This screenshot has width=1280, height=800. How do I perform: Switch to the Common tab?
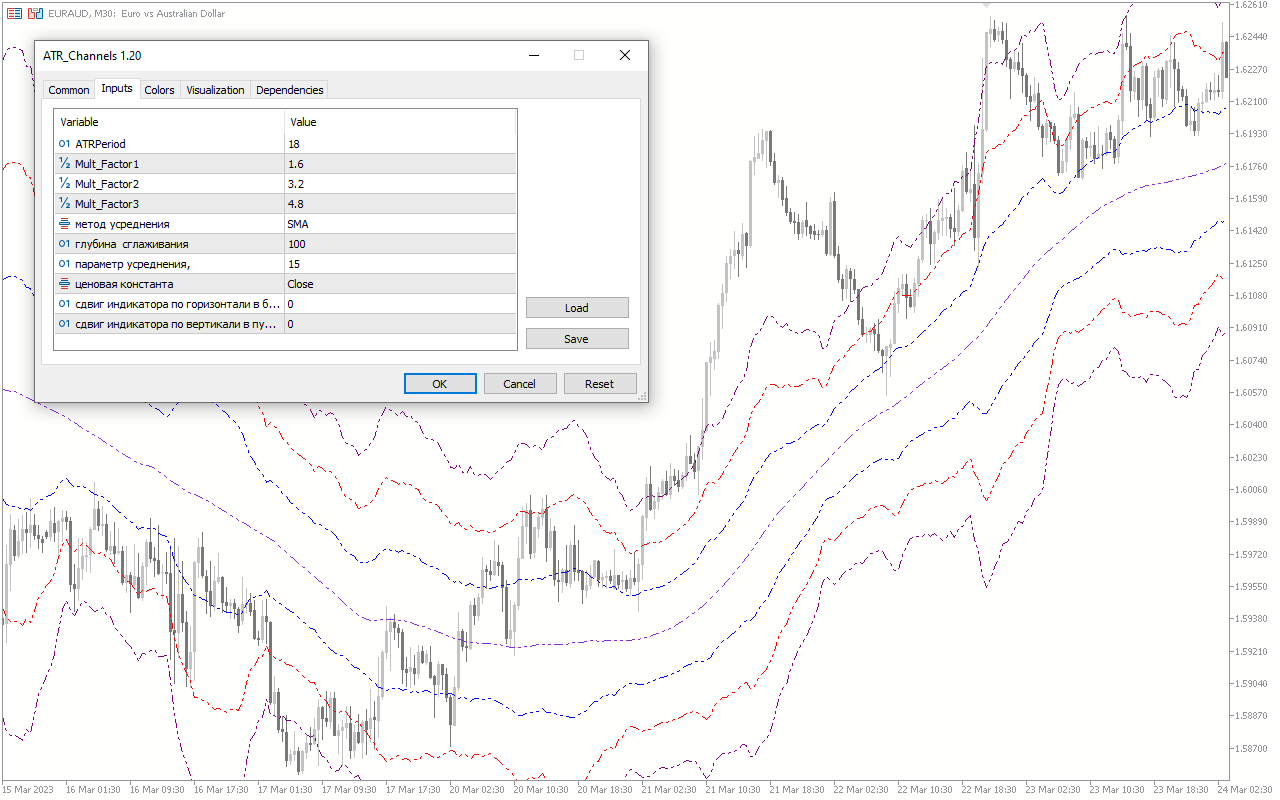tap(69, 90)
